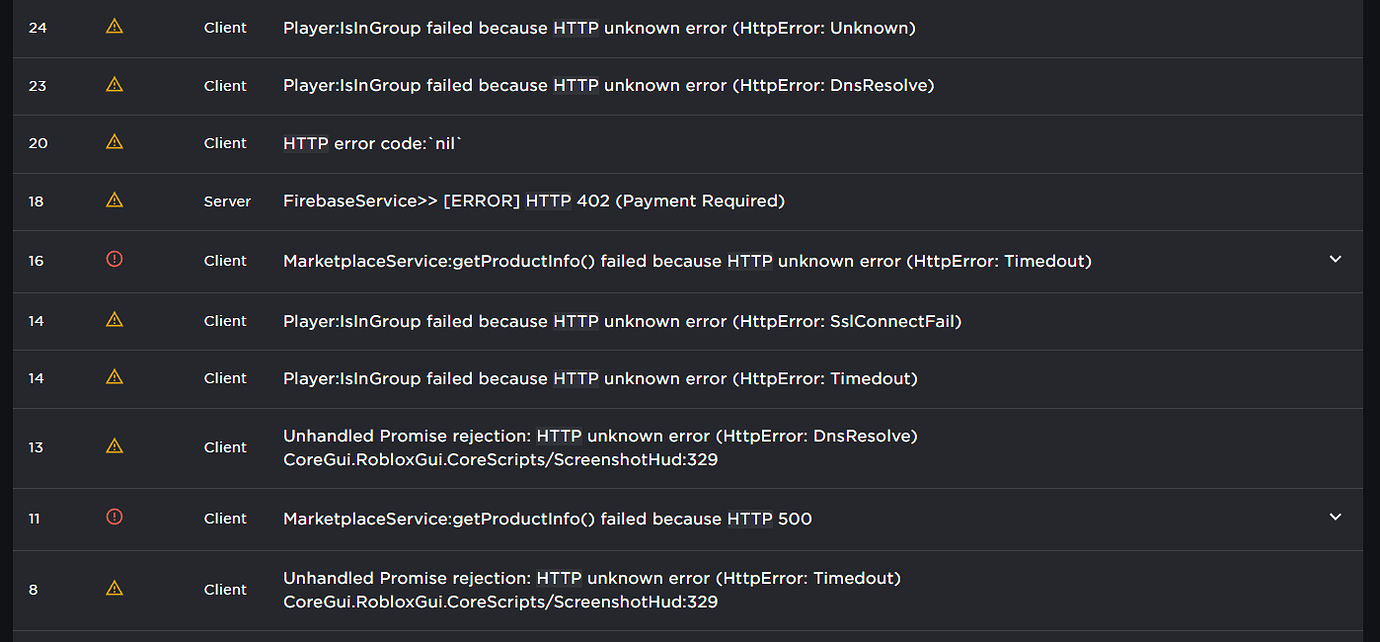
Task: Click the warning triangle on the bottom Timedout promise rejection
Action: click(114, 588)
